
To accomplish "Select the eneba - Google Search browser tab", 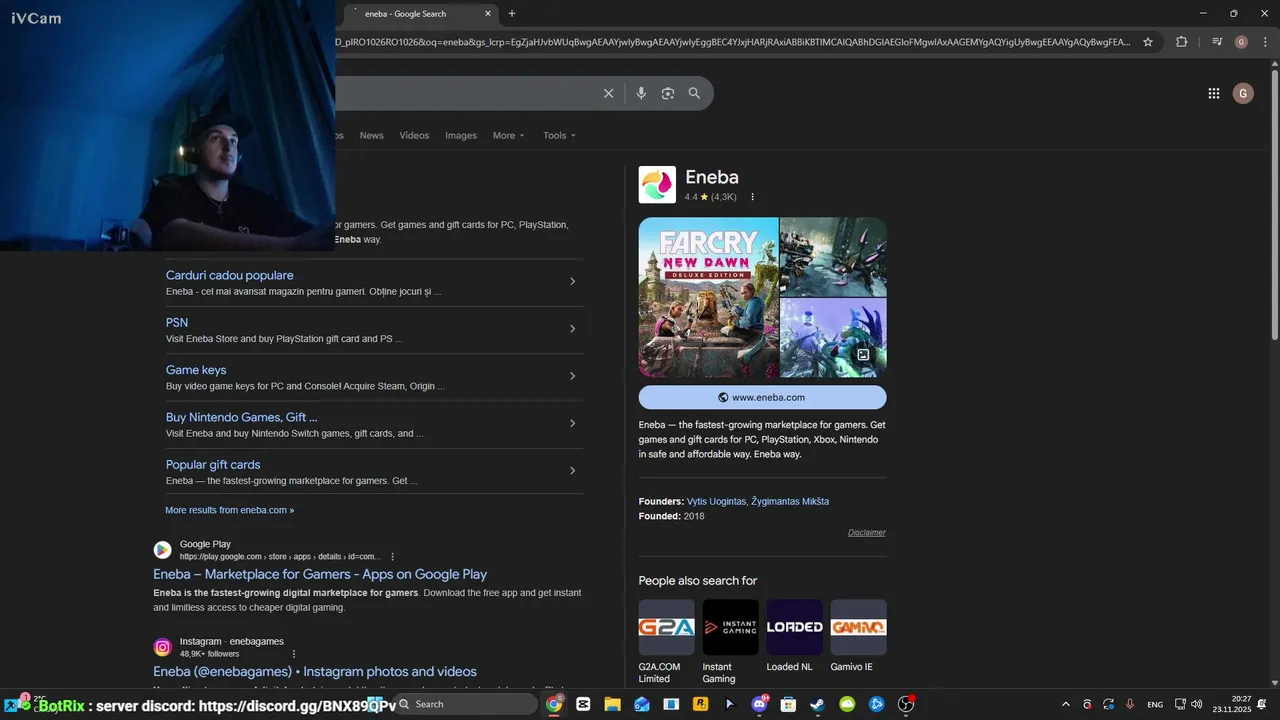I will click(420, 14).
